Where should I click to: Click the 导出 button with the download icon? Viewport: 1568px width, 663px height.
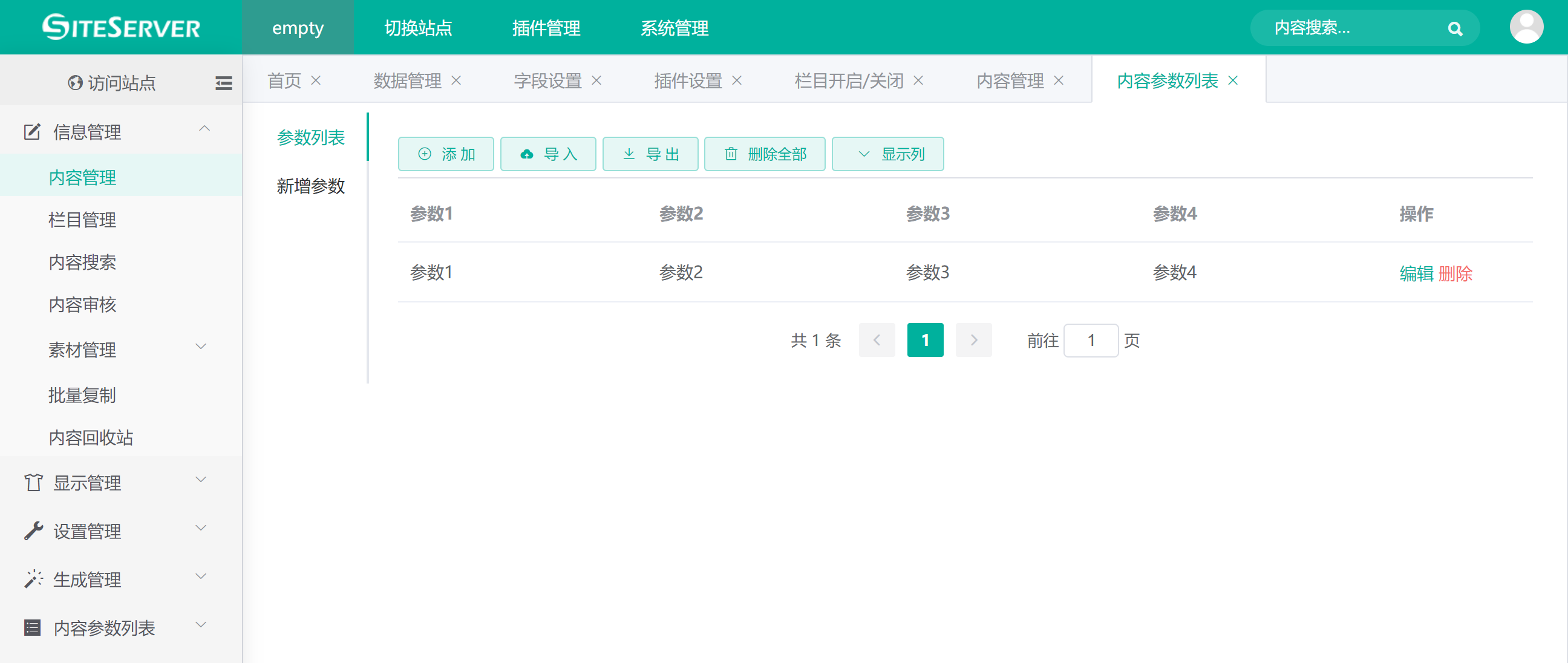(650, 154)
